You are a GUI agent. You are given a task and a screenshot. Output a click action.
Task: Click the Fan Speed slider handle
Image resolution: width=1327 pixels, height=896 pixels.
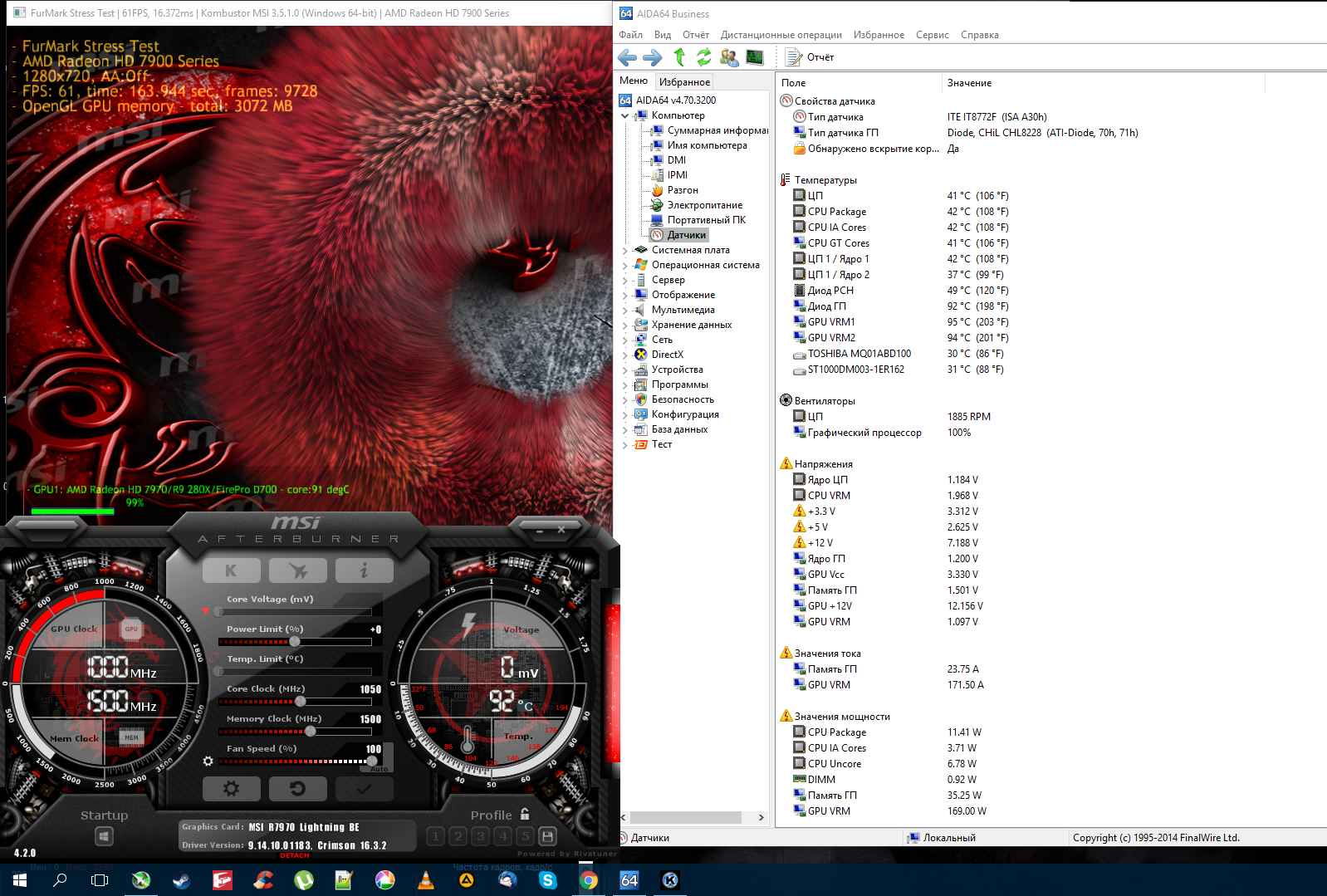click(x=372, y=761)
